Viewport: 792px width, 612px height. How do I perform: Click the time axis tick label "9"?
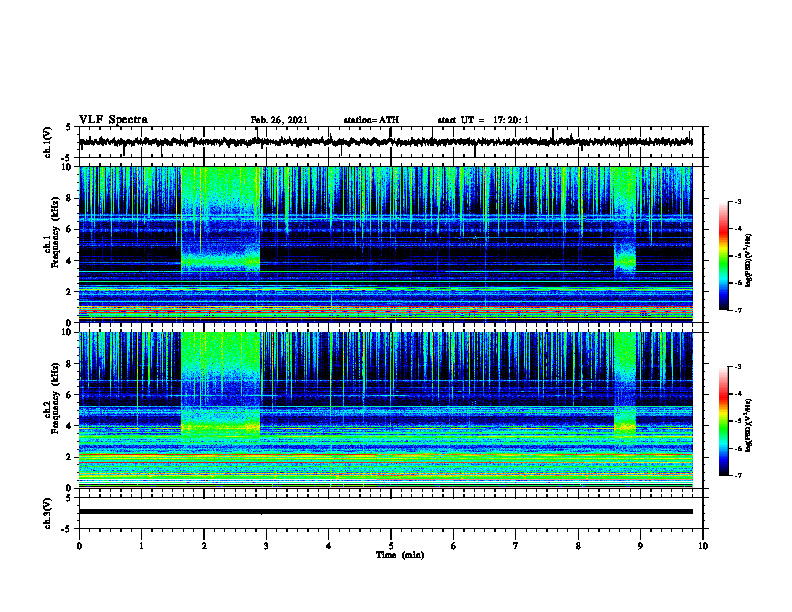point(640,546)
